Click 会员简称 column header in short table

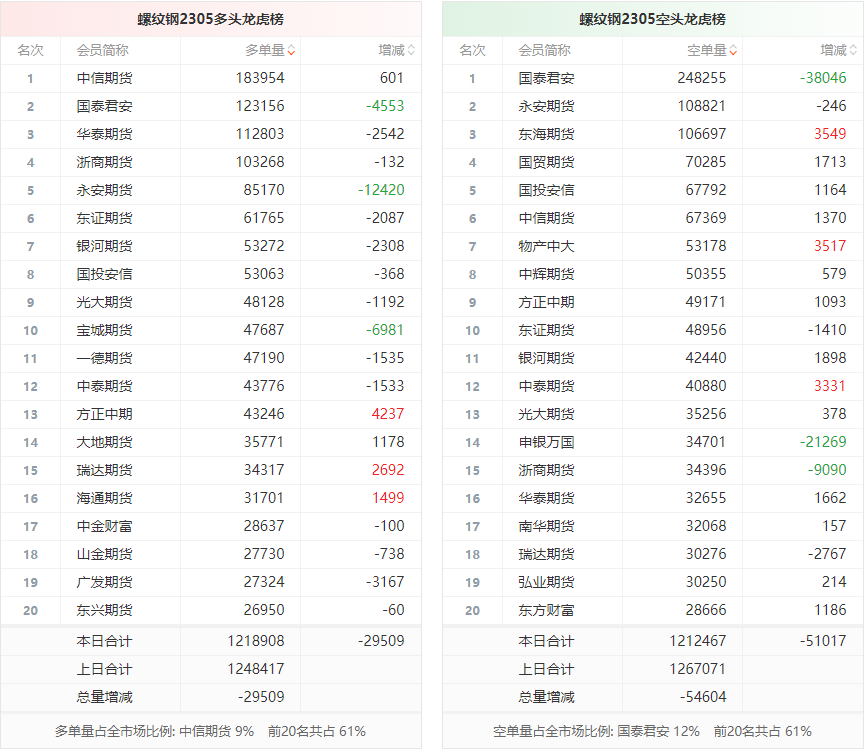pyautogui.click(x=545, y=50)
